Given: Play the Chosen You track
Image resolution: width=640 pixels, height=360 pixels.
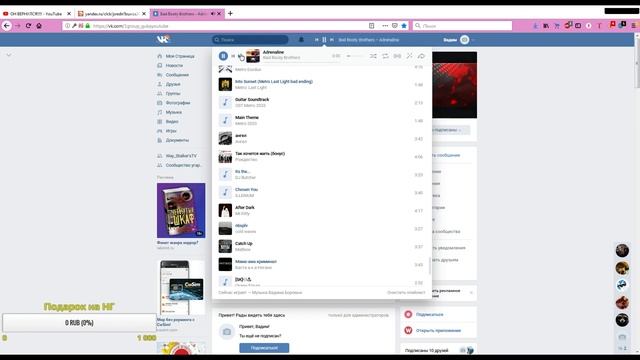Looking at the screenshot, I should (322, 193).
